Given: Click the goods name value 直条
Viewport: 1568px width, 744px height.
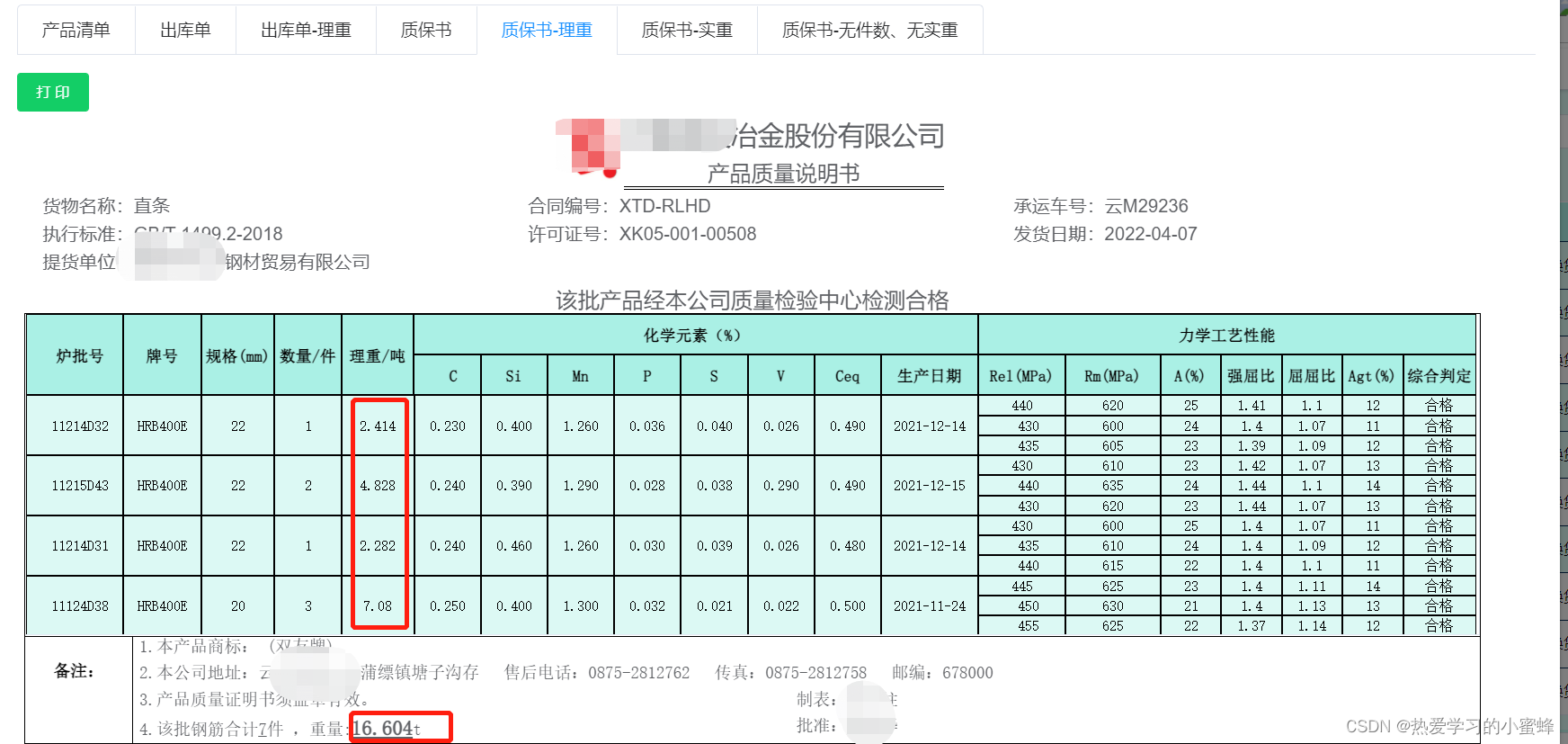Looking at the screenshot, I should click(152, 206).
